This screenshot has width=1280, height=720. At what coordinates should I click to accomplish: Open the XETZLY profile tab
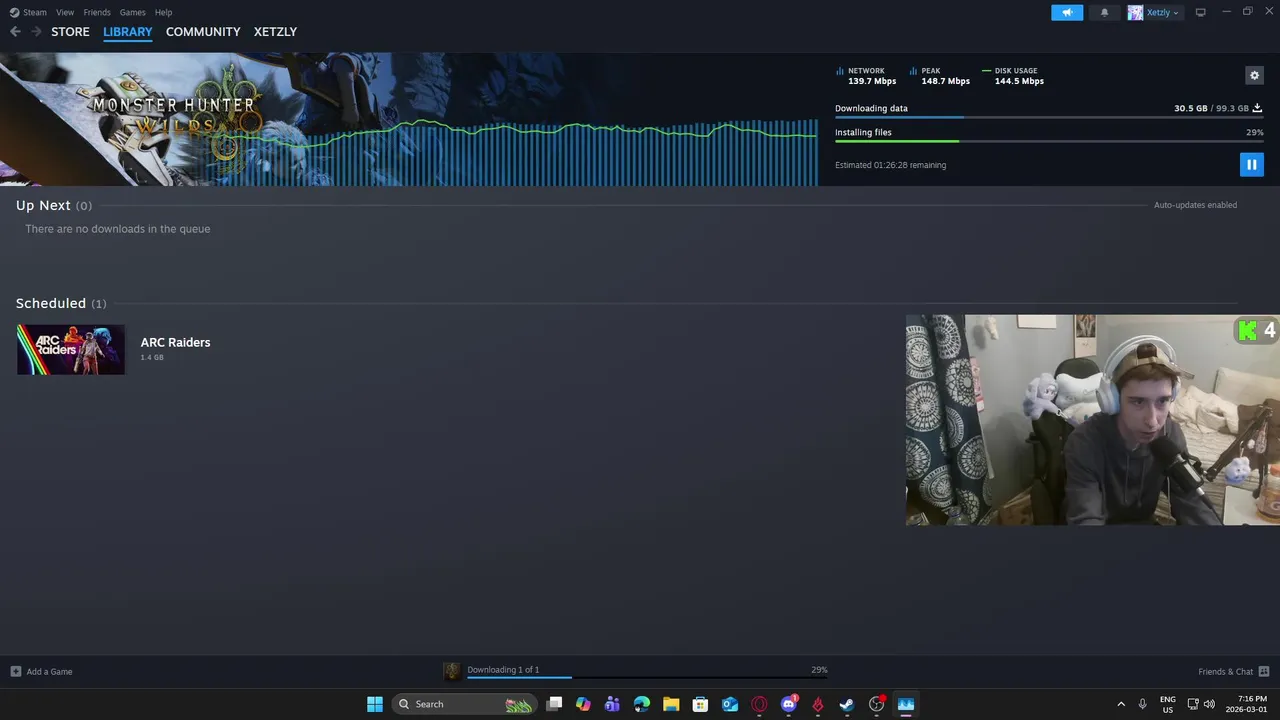275,32
